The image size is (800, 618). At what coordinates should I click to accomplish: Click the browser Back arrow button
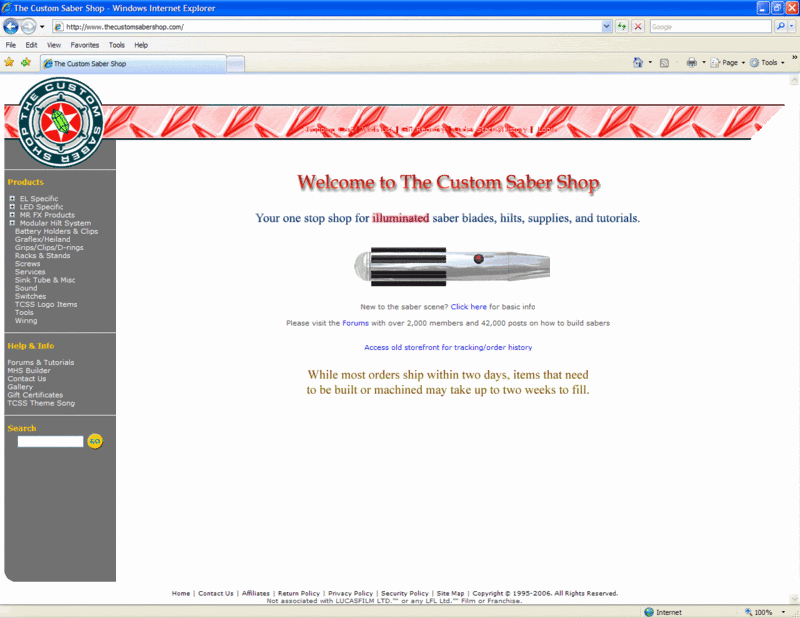12,27
